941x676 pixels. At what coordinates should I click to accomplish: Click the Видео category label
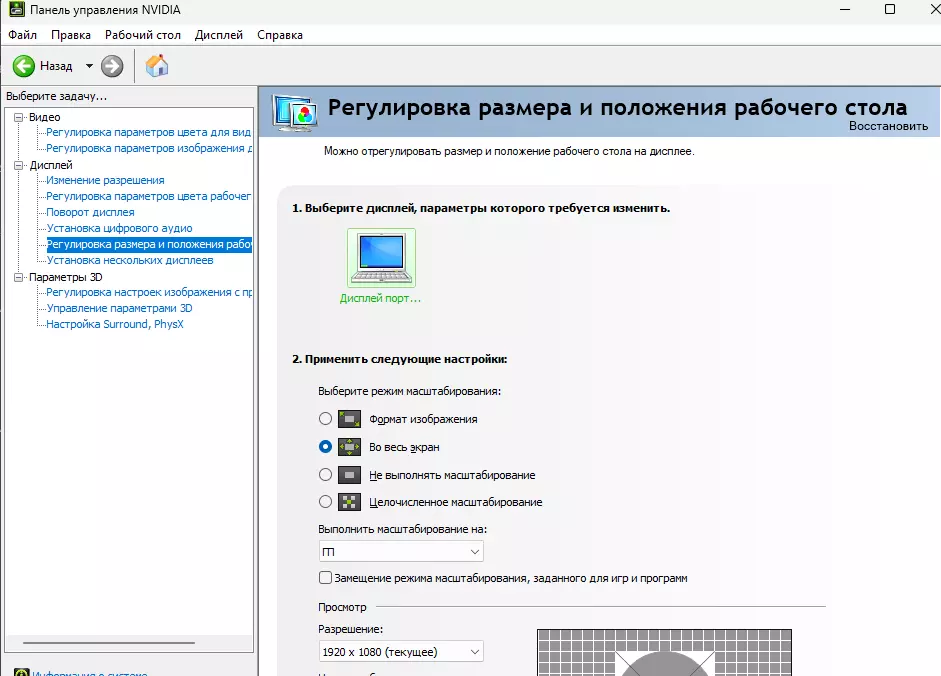click(x=44, y=117)
